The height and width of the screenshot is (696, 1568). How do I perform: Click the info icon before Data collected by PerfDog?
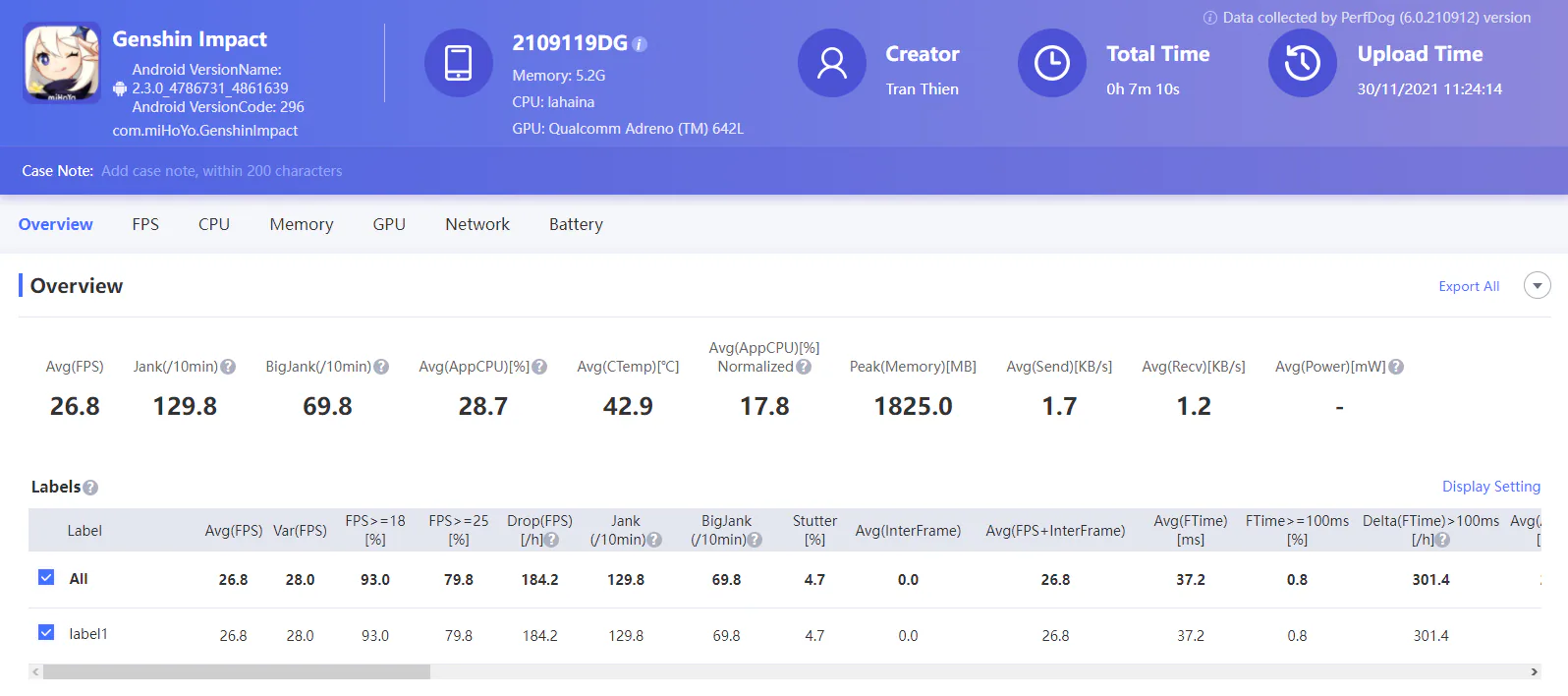tap(1210, 18)
